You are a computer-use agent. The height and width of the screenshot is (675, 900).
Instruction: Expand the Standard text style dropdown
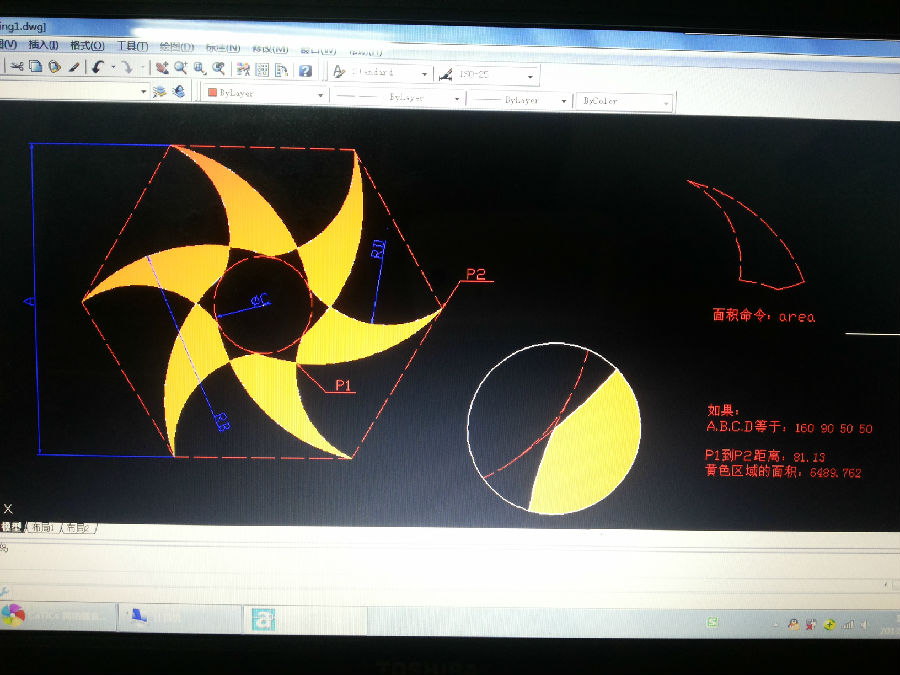[x=425, y=75]
